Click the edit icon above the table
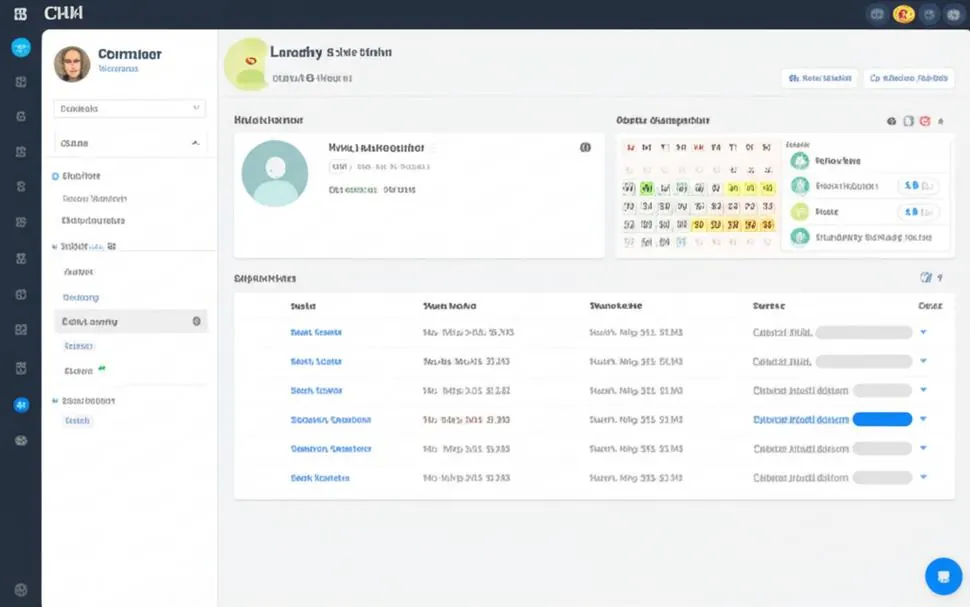970x607 pixels. [925, 278]
